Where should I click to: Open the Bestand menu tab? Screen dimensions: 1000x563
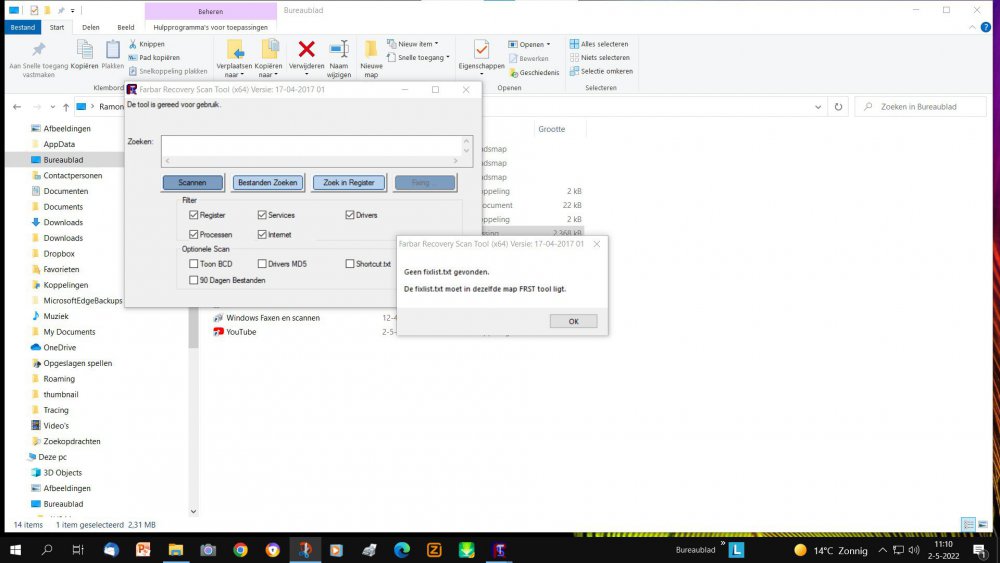click(22, 27)
